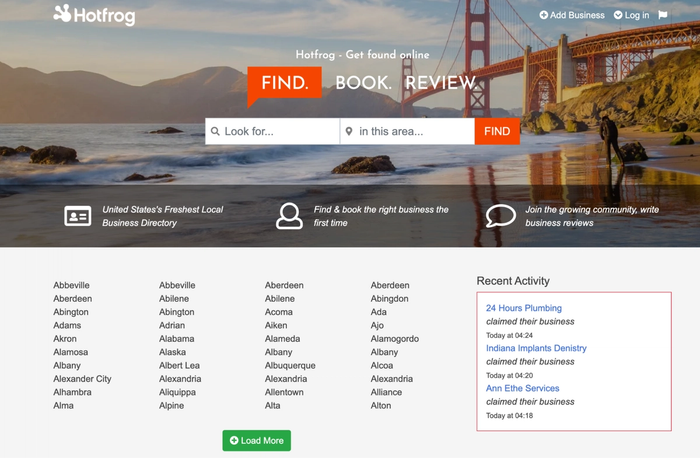Open the Abingdon city link
The width and height of the screenshot is (700, 458).
(389, 299)
